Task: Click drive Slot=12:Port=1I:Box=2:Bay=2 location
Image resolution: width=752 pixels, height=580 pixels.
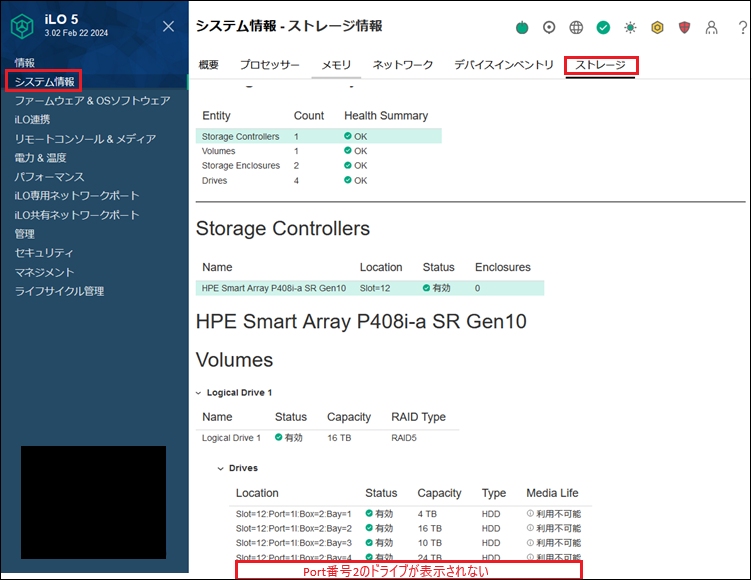Action: (x=294, y=528)
